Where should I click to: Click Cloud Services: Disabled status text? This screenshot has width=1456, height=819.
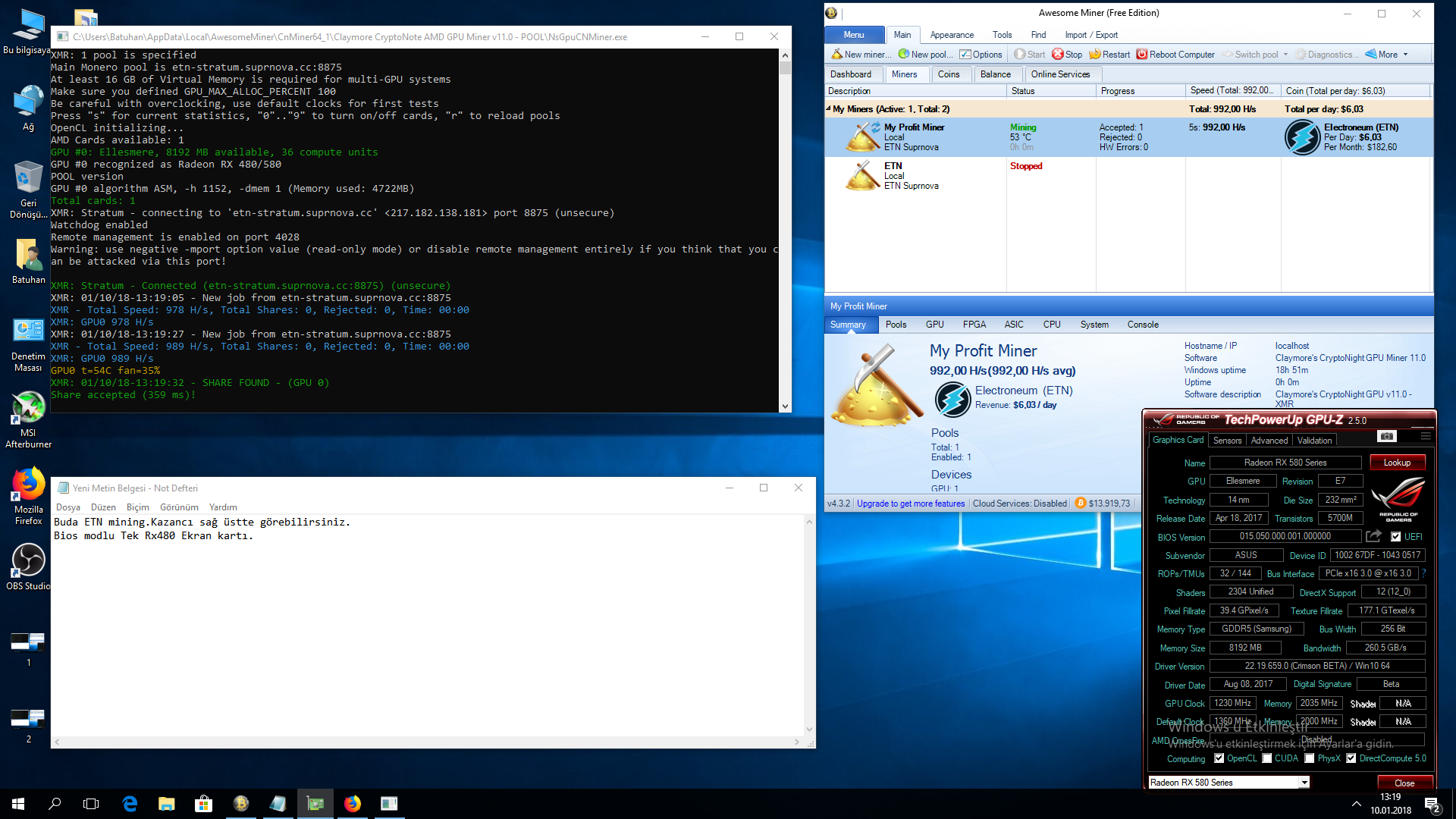(1020, 504)
